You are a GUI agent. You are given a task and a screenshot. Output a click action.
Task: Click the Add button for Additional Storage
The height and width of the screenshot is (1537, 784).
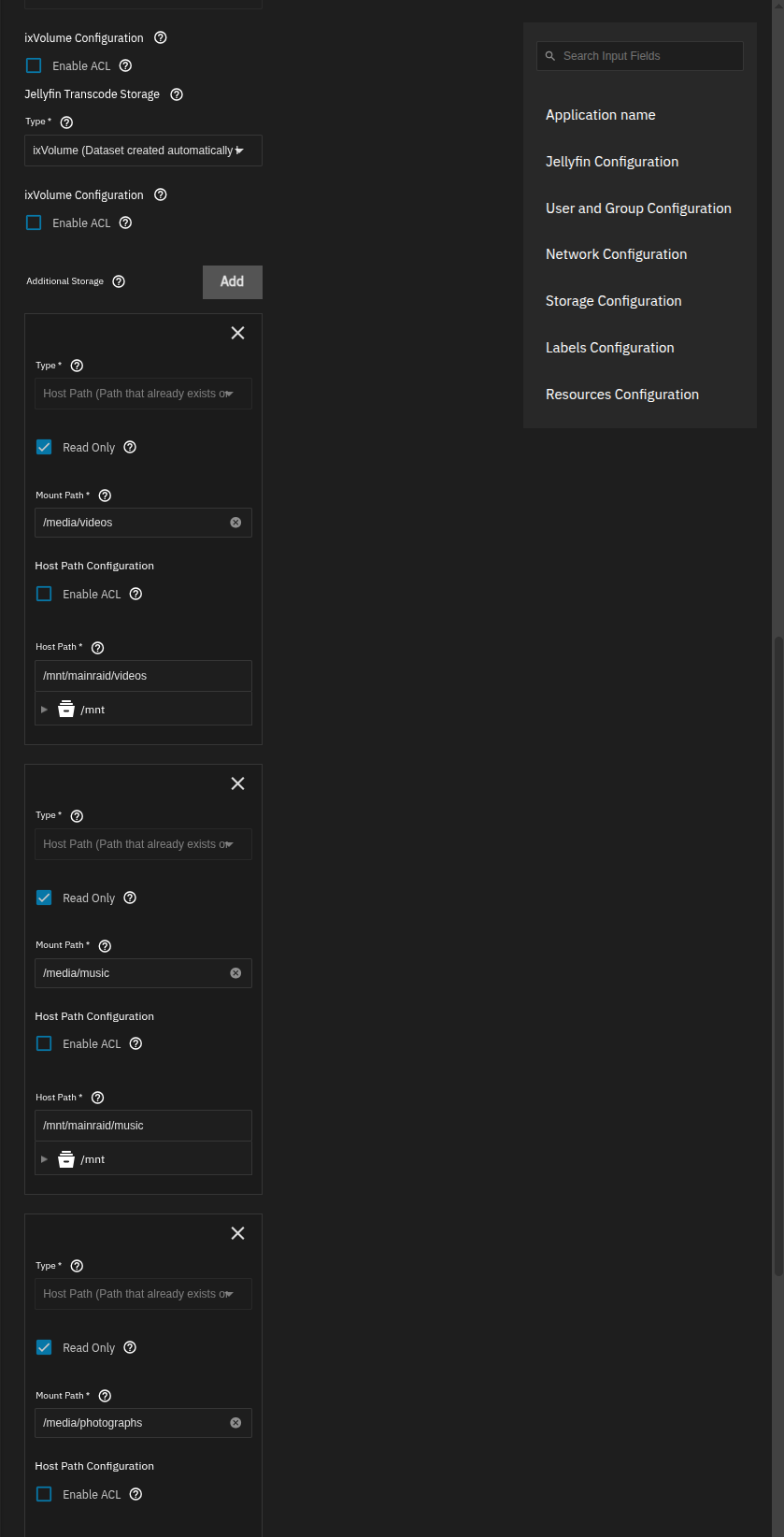coord(233,281)
